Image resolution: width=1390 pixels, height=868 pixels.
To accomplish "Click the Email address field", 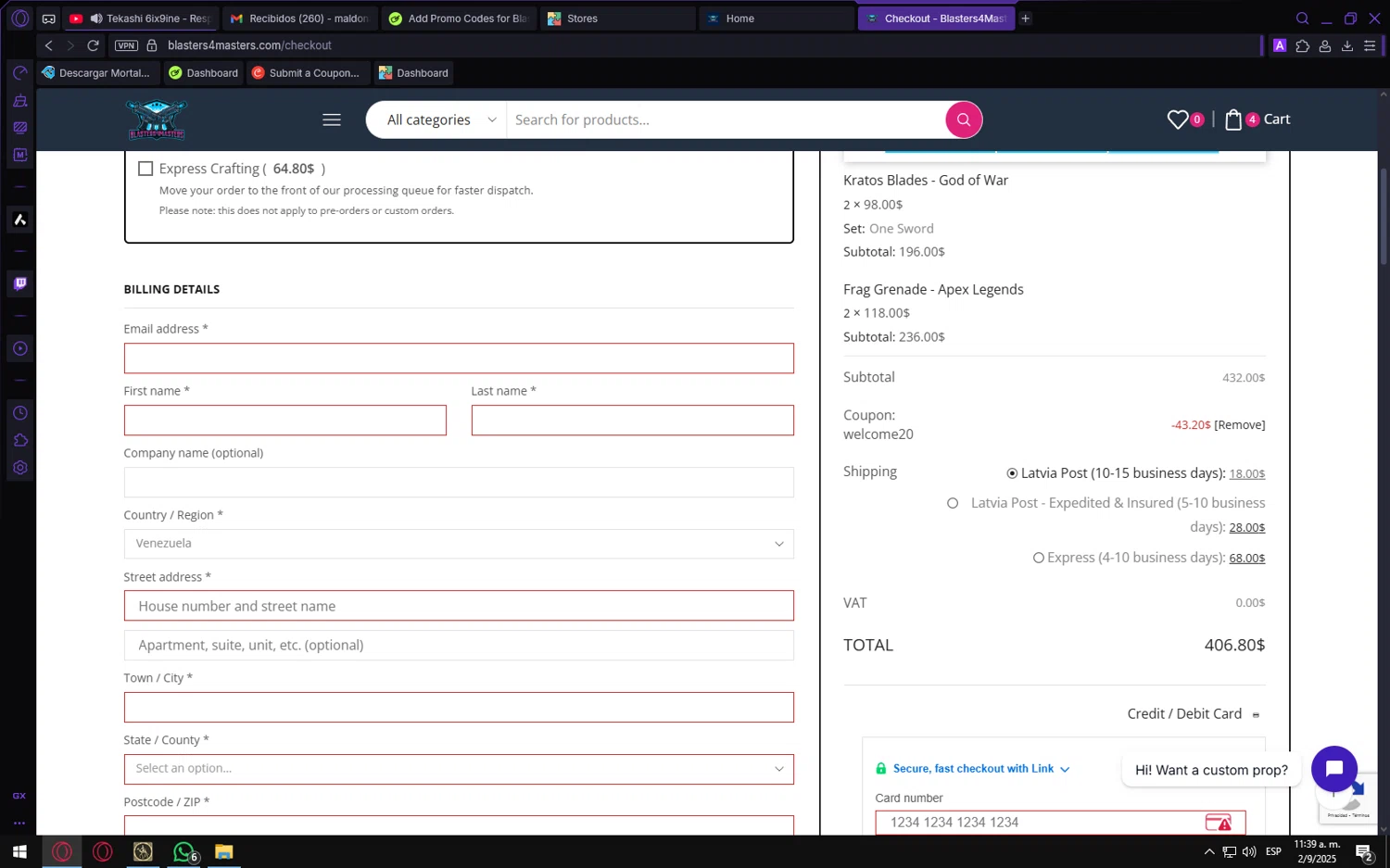I will pos(459,359).
